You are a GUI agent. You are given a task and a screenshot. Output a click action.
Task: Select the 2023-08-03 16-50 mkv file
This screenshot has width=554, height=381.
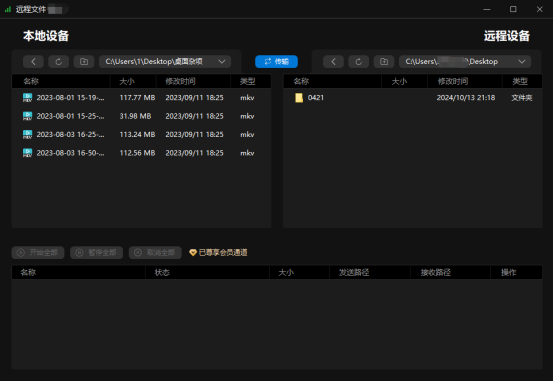(141, 153)
